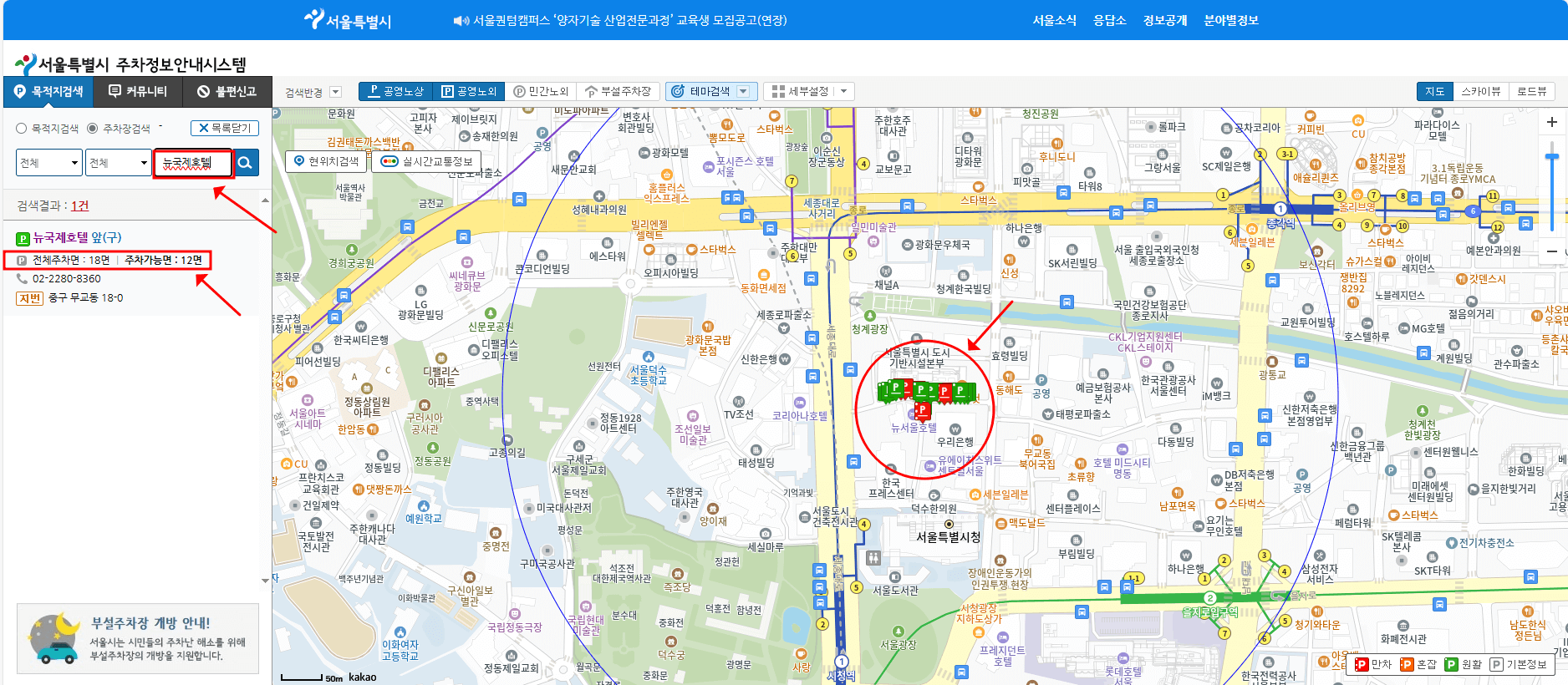Click the speaker icon beside the top notice
This screenshot has height=685, width=1568.
click(x=461, y=21)
